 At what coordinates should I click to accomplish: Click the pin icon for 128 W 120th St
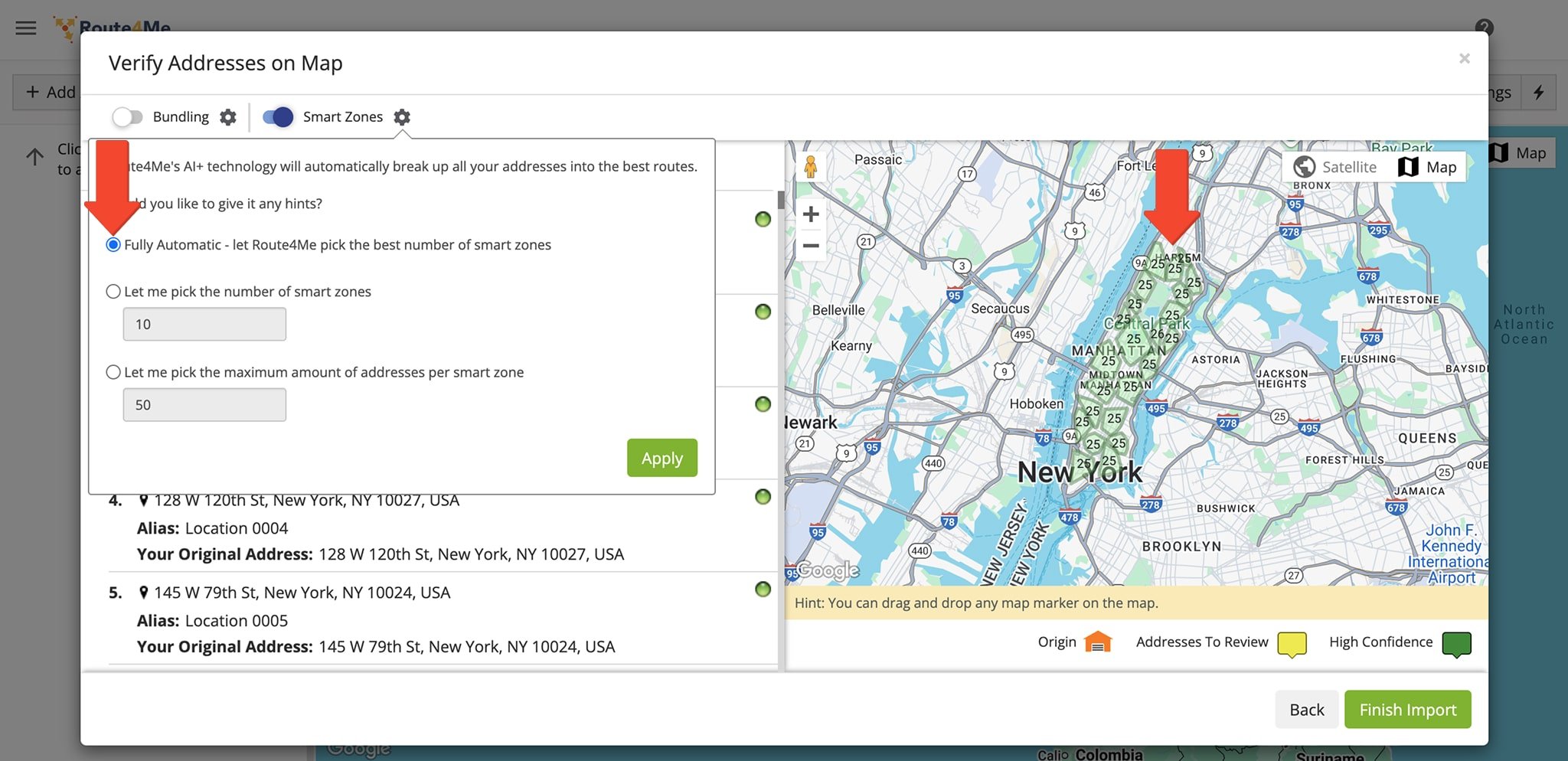143,501
